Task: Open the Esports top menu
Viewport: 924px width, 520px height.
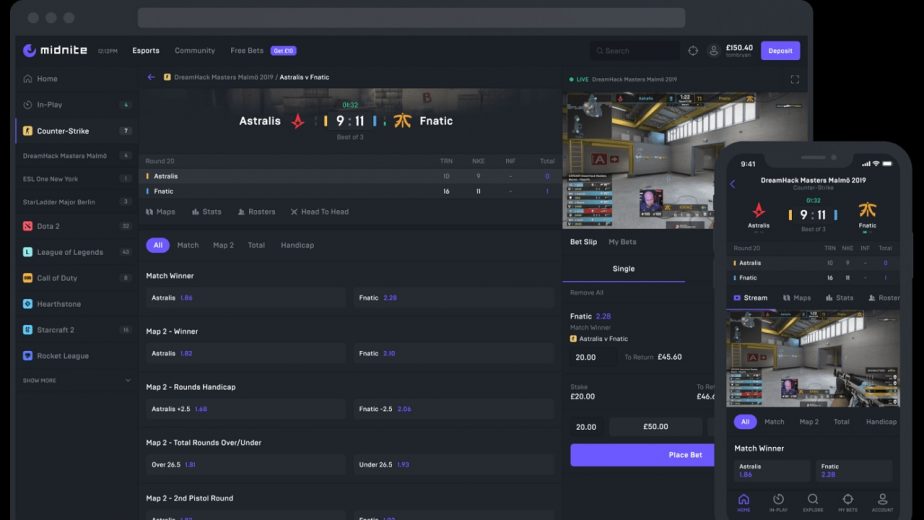Action: [146, 51]
